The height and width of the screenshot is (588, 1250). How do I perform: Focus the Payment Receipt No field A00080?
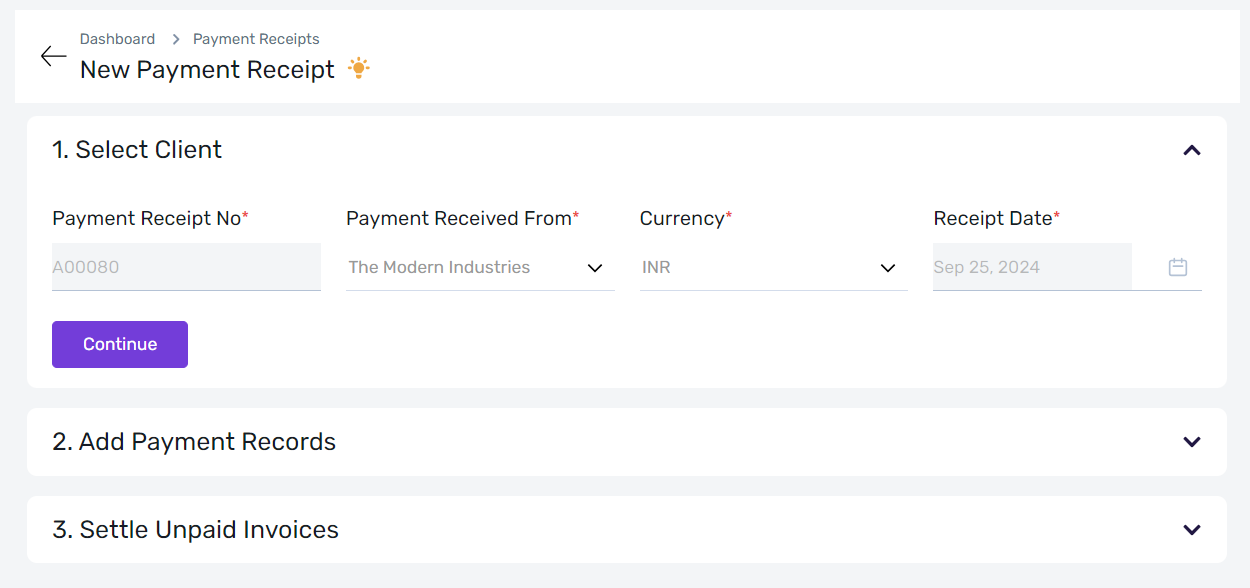click(x=186, y=267)
